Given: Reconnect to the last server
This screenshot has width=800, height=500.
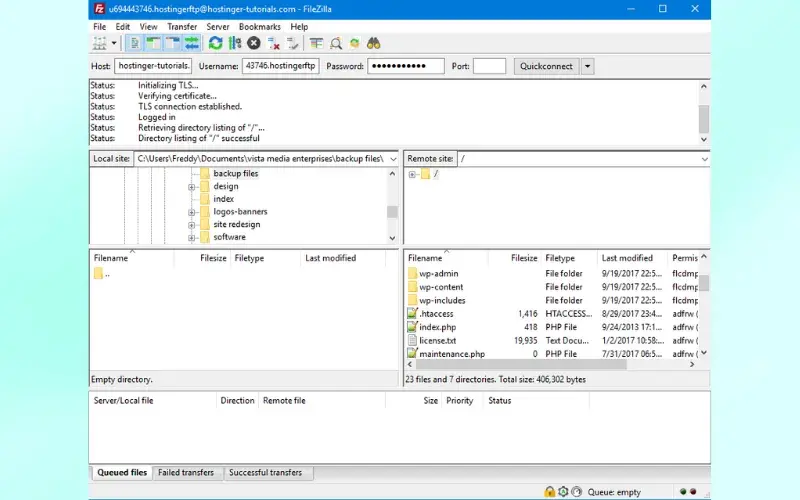Looking at the screenshot, I should click(292, 43).
